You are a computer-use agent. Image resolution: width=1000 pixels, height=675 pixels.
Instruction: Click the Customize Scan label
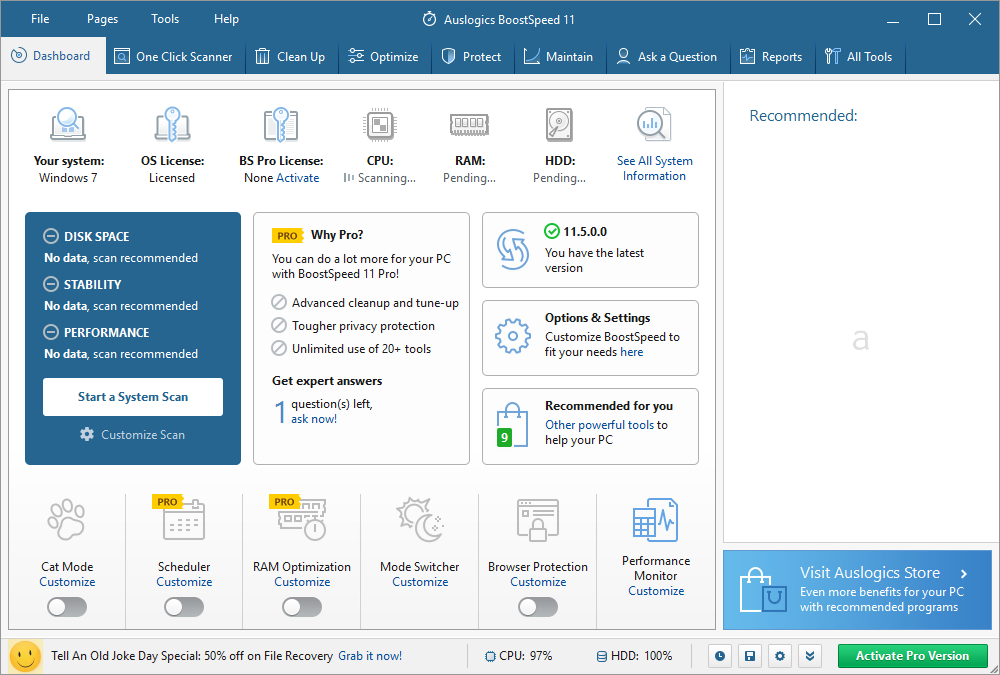pos(143,434)
